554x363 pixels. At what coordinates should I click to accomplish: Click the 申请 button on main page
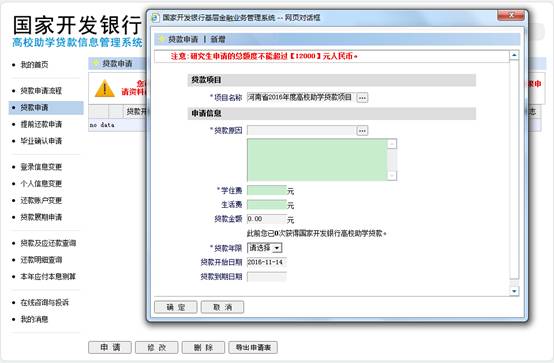(x=110, y=347)
